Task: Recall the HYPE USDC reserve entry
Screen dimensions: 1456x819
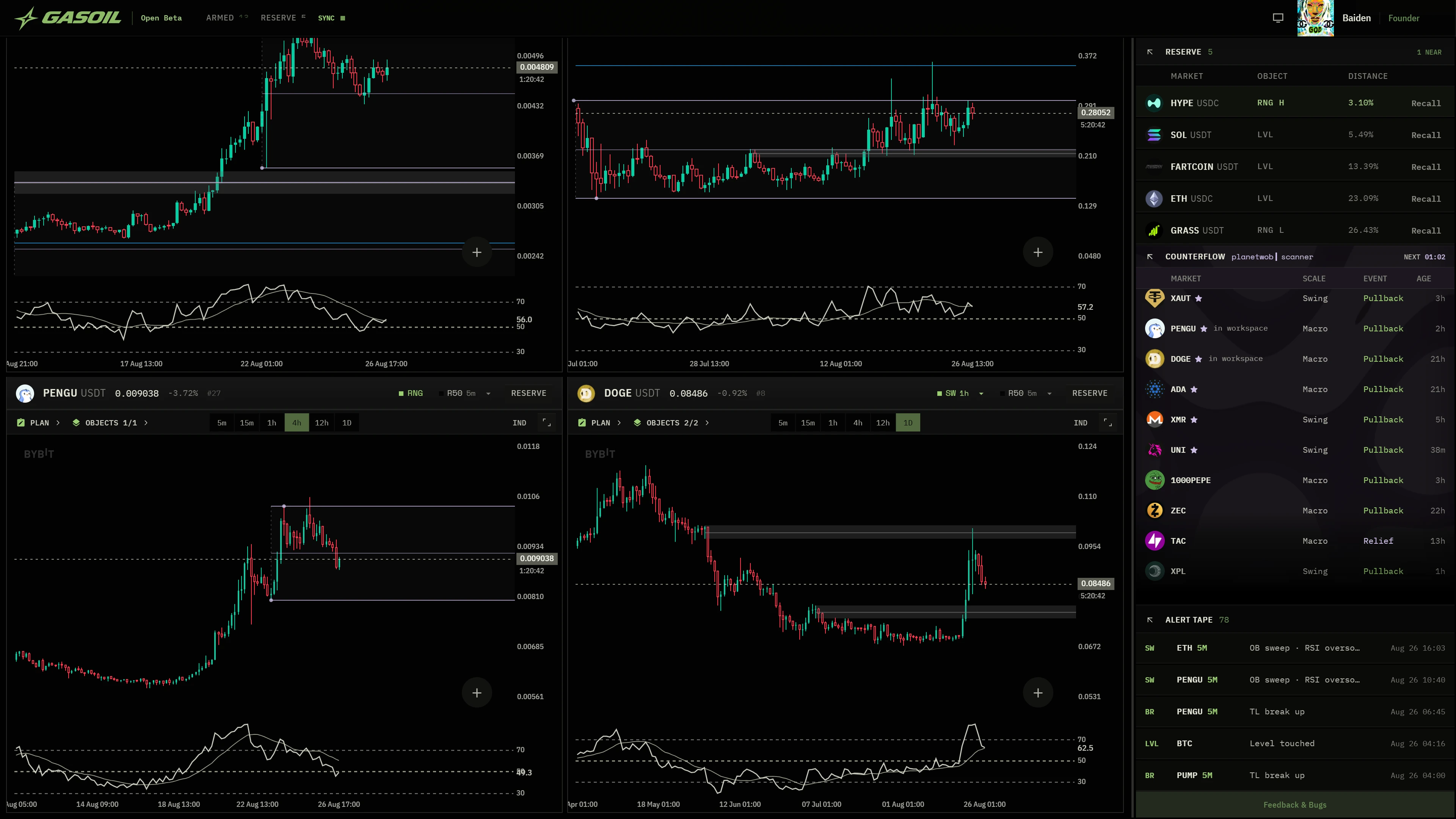Action: [1426, 104]
